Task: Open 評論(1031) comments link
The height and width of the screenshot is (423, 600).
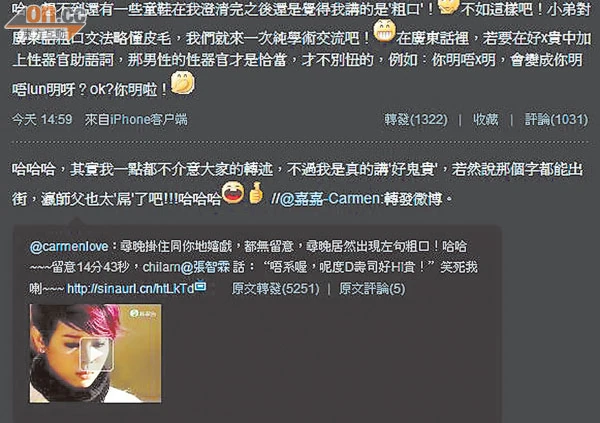Action: click(556, 119)
